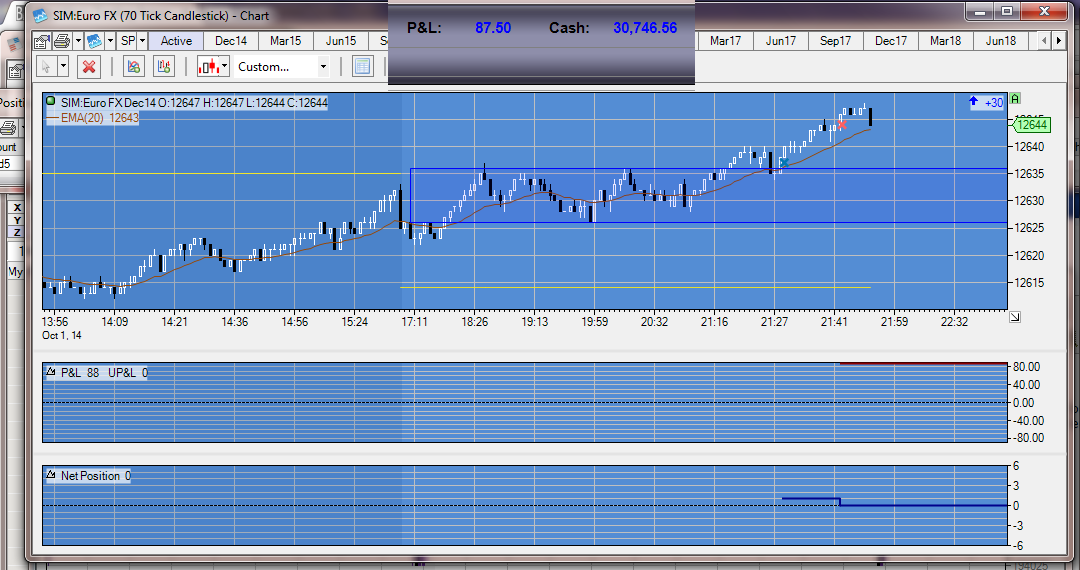The height and width of the screenshot is (570, 1080).
Task: Click the Oct 1, 14 date label
Action: point(62,335)
